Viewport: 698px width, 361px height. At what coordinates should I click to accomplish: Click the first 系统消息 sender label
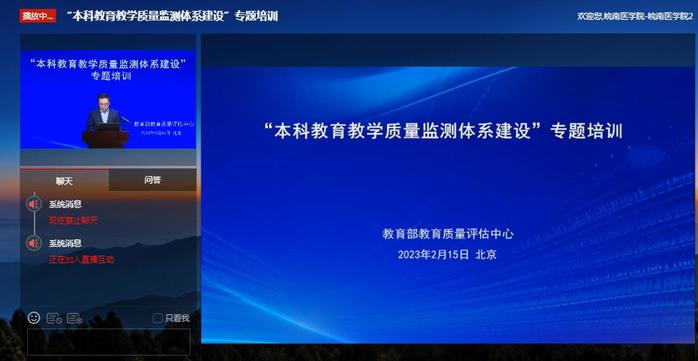(65, 204)
